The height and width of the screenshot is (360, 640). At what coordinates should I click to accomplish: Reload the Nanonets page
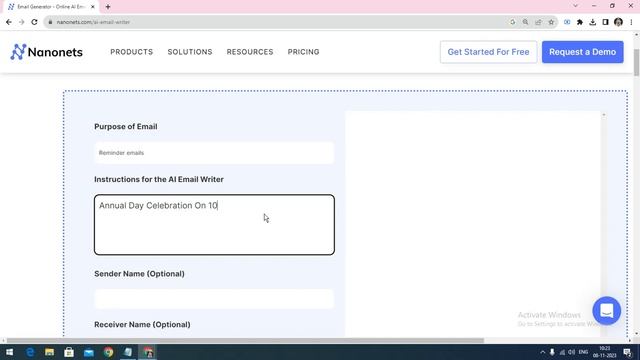pyautogui.click(x=34, y=22)
